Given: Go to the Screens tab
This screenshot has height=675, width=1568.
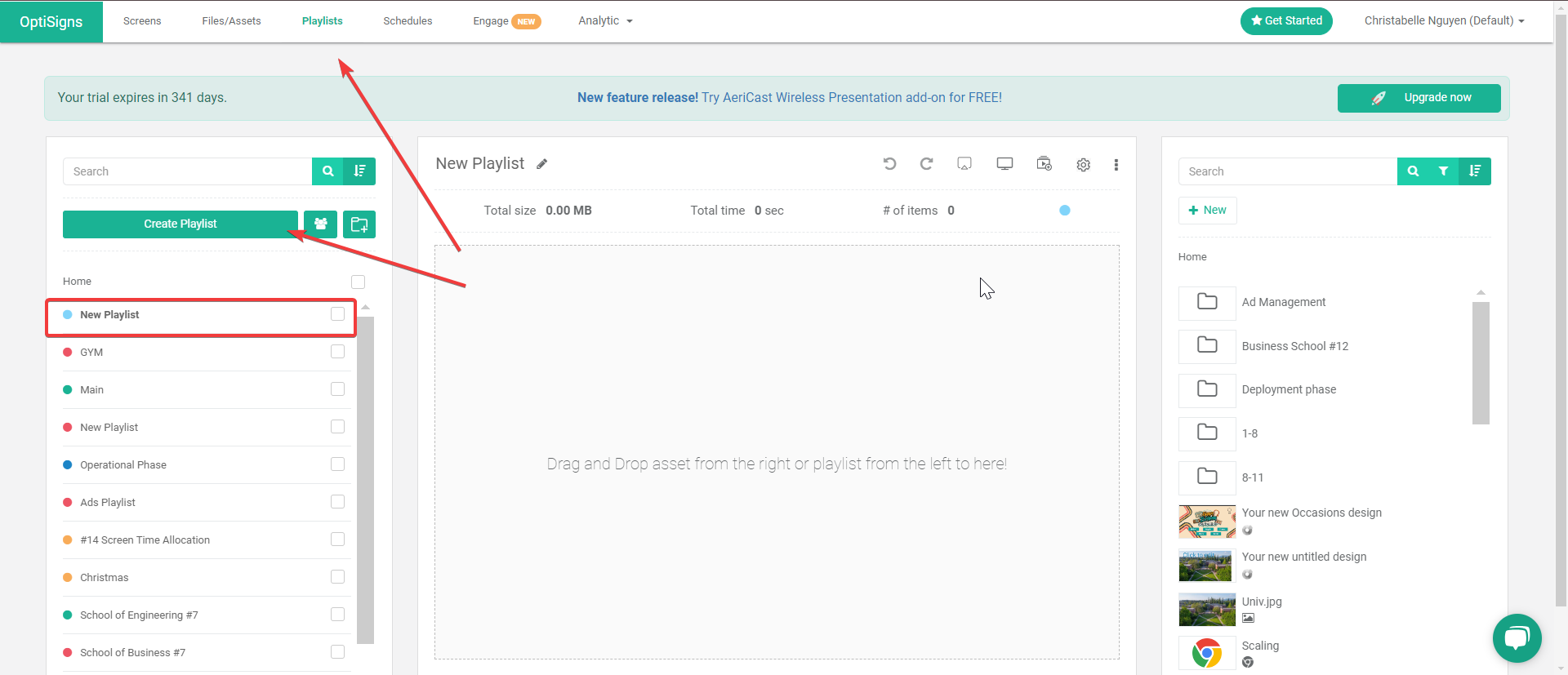Looking at the screenshot, I should click(142, 20).
